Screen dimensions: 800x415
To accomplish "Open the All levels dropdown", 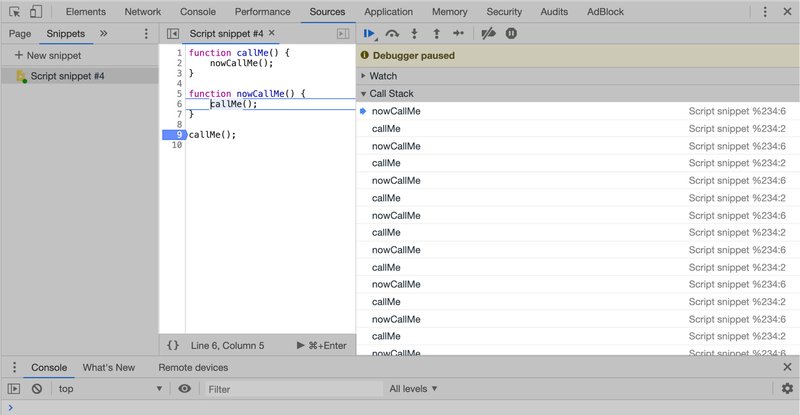I will coord(413,389).
